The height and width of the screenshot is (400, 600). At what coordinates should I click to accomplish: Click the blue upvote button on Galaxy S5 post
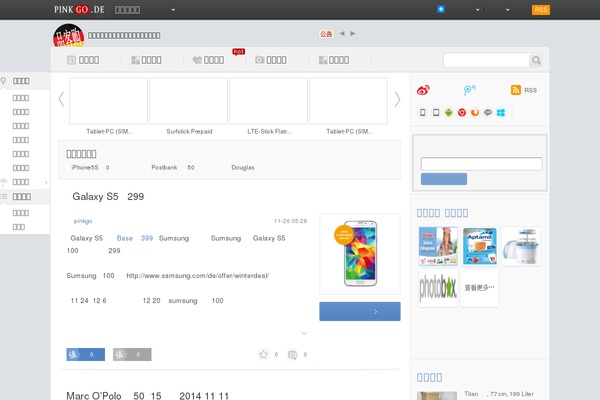click(86, 354)
